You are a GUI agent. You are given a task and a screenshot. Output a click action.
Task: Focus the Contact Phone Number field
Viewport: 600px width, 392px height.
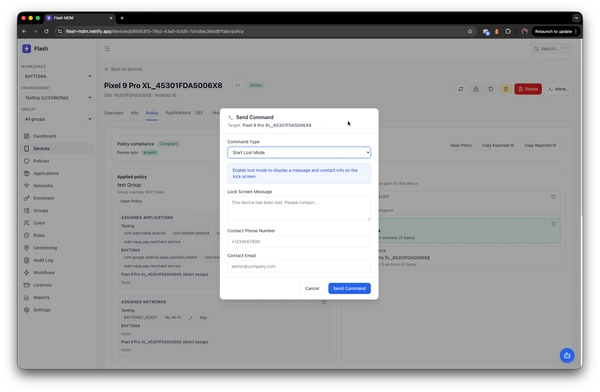click(299, 242)
